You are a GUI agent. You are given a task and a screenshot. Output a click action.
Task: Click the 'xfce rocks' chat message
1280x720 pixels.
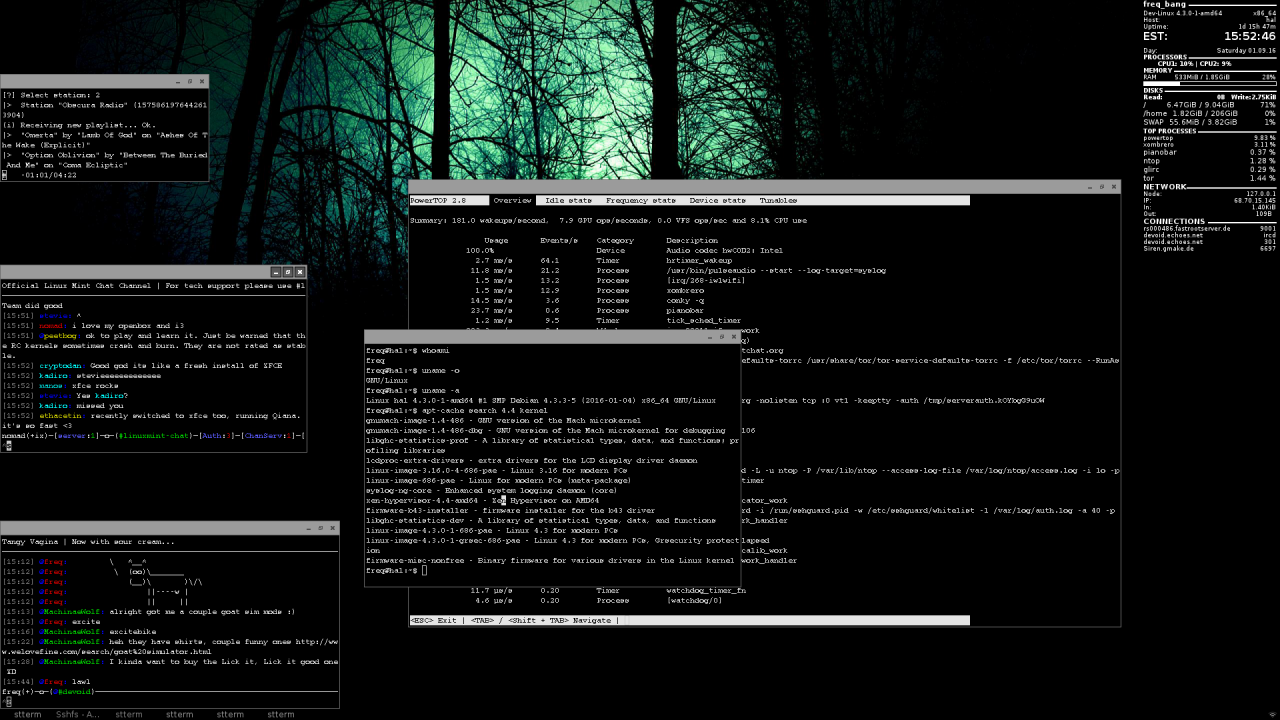95,386
